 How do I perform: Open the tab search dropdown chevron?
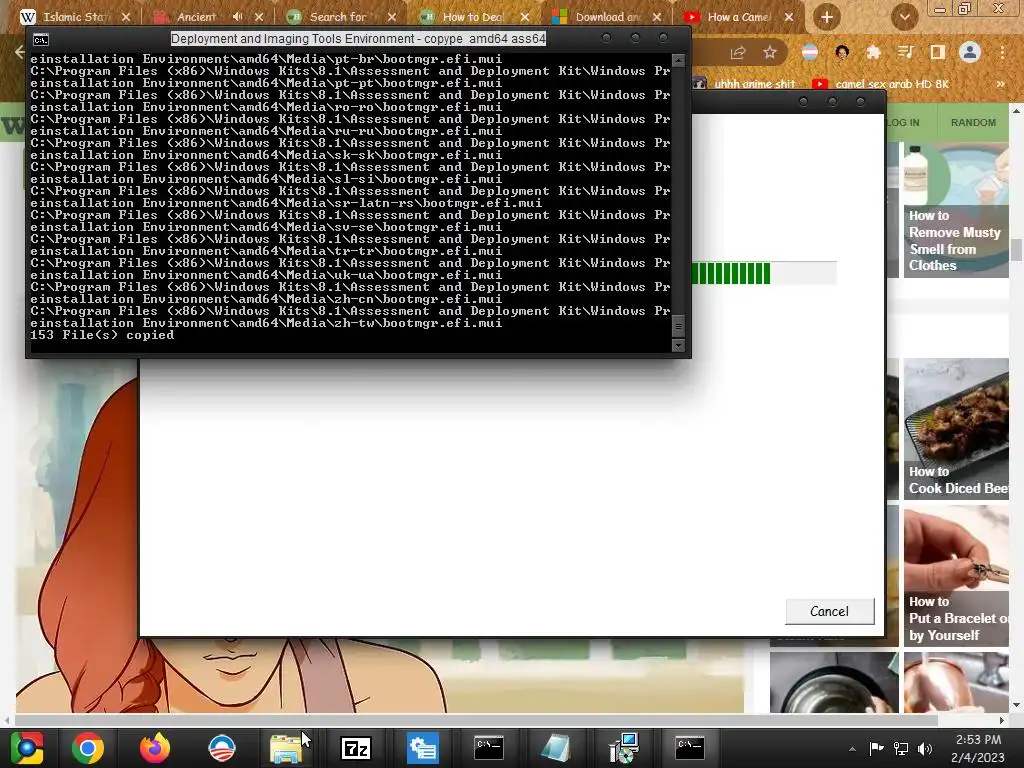904,18
